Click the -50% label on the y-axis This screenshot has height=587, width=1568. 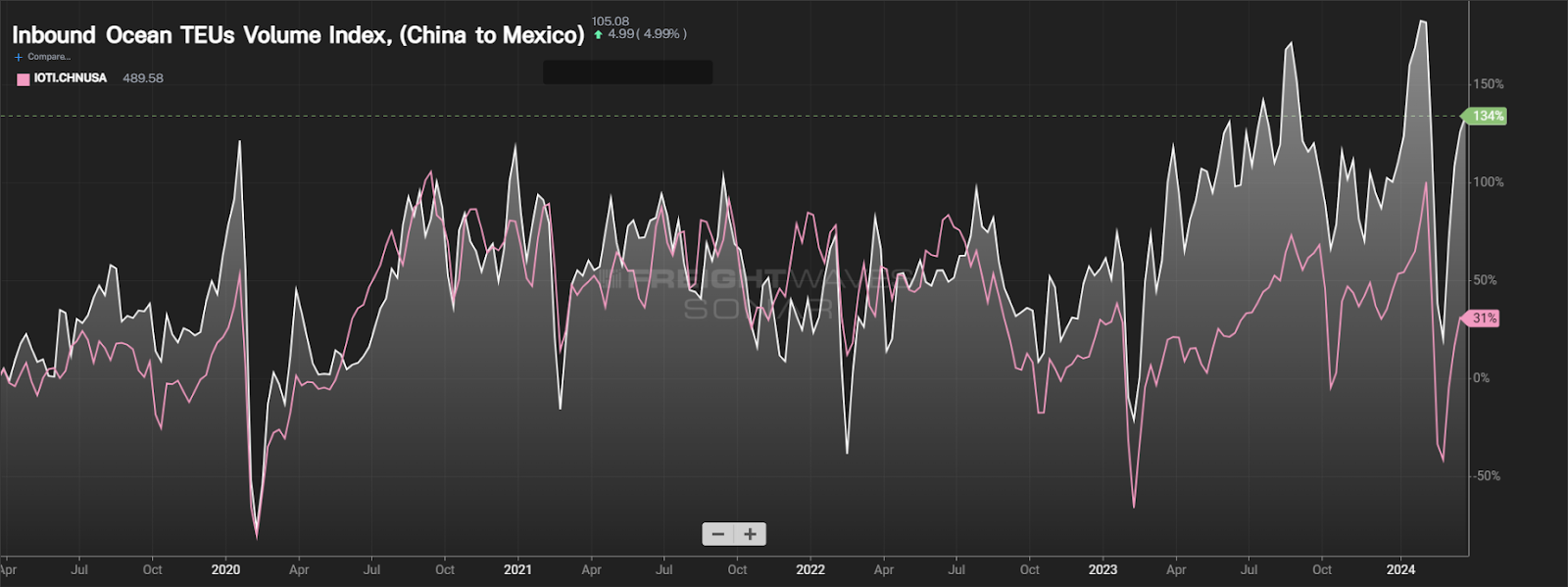[1488, 476]
